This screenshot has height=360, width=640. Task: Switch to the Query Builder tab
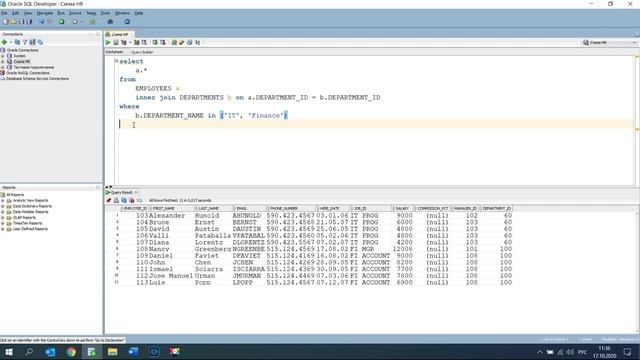tap(142, 52)
